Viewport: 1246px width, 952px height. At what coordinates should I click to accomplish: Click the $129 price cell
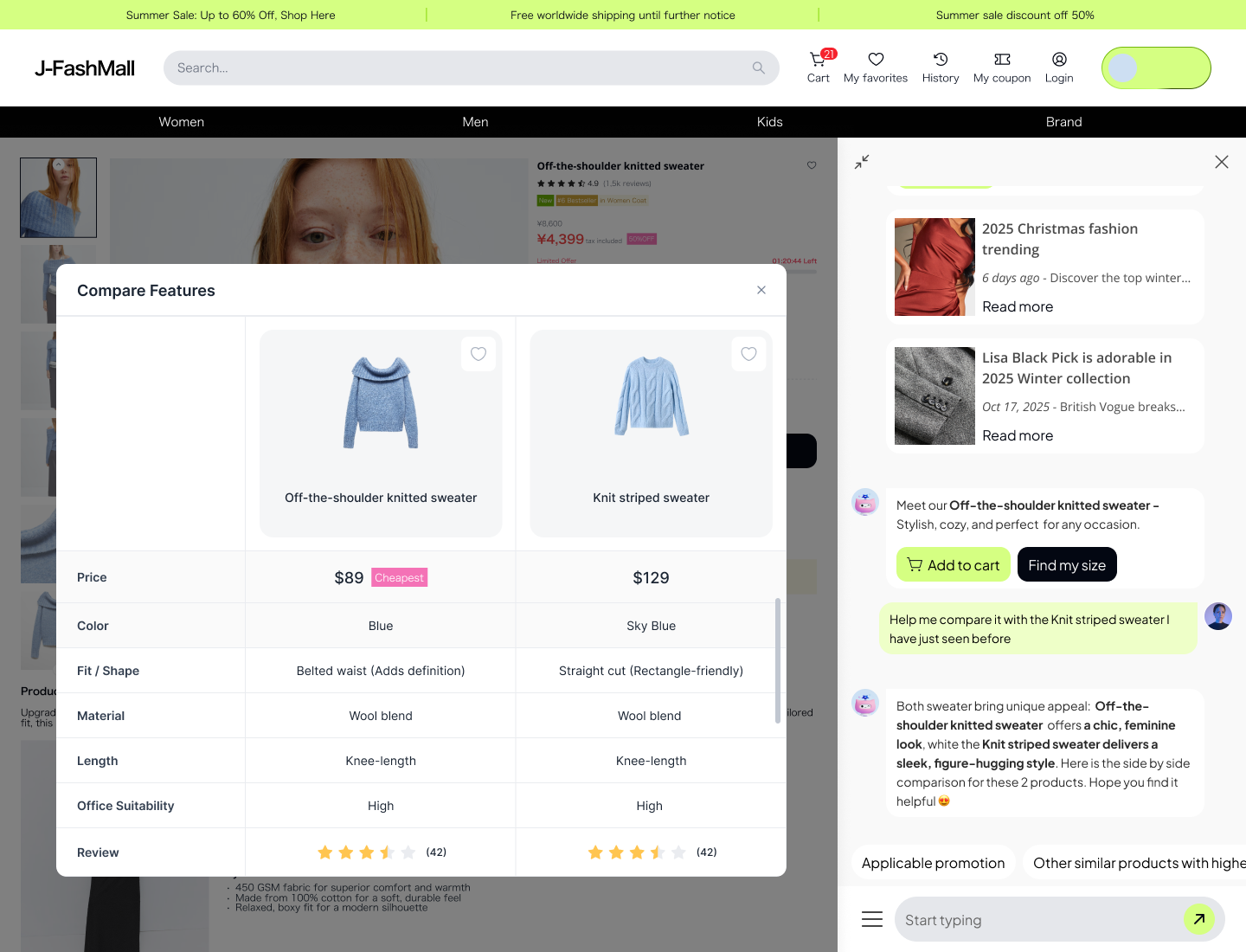pyautogui.click(x=651, y=577)
